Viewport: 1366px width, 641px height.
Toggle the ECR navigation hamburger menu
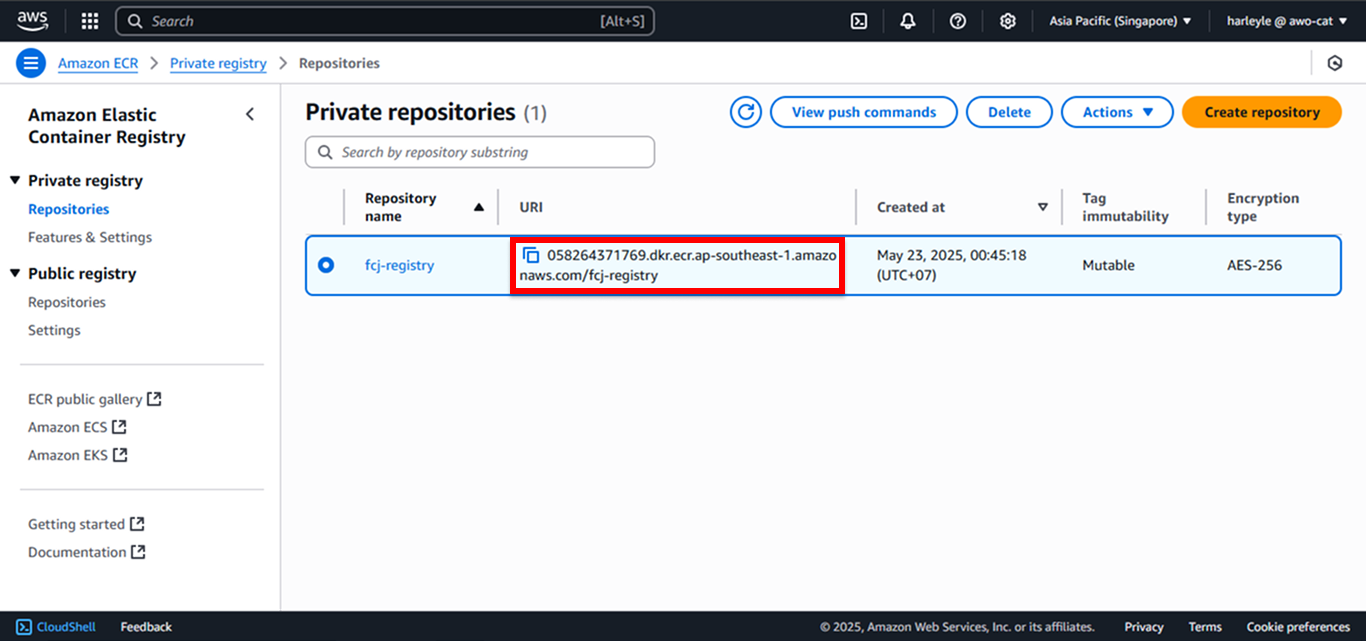tap(31, 63)
